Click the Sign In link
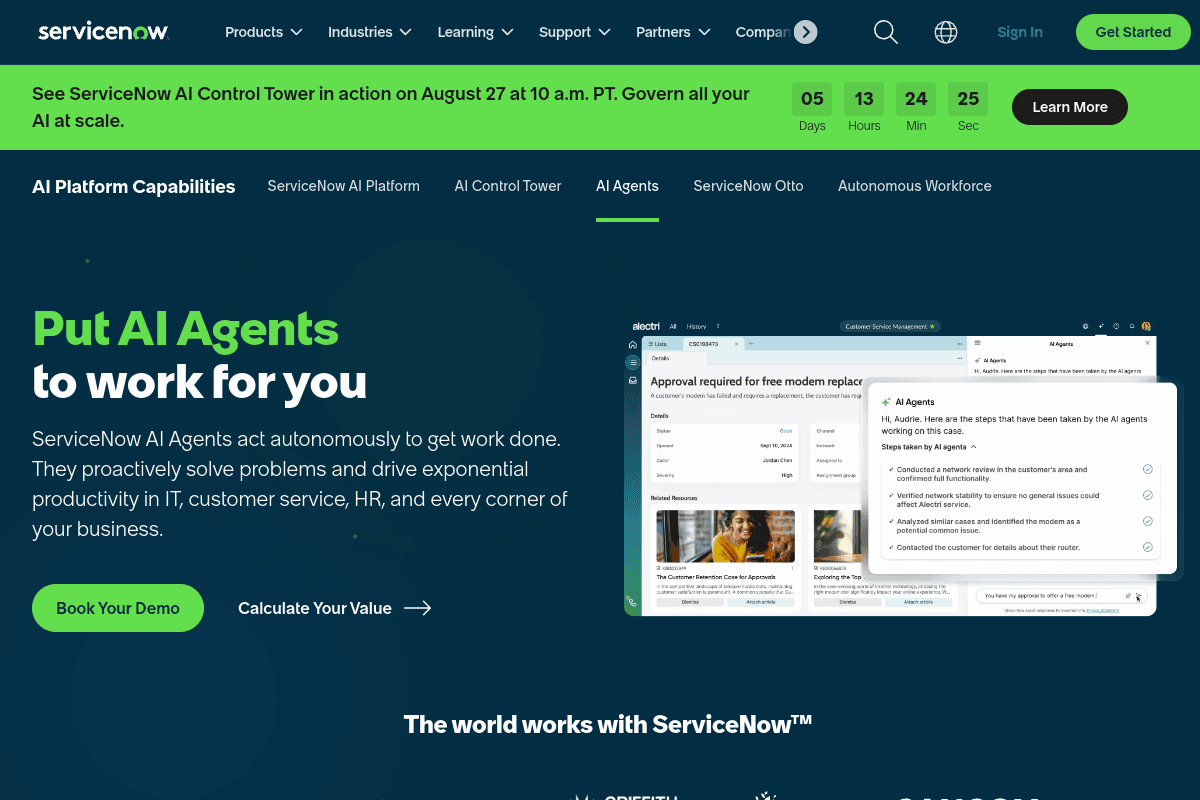The width and height of the screenshot is (1200, 800). click(x=1020, y=32)
